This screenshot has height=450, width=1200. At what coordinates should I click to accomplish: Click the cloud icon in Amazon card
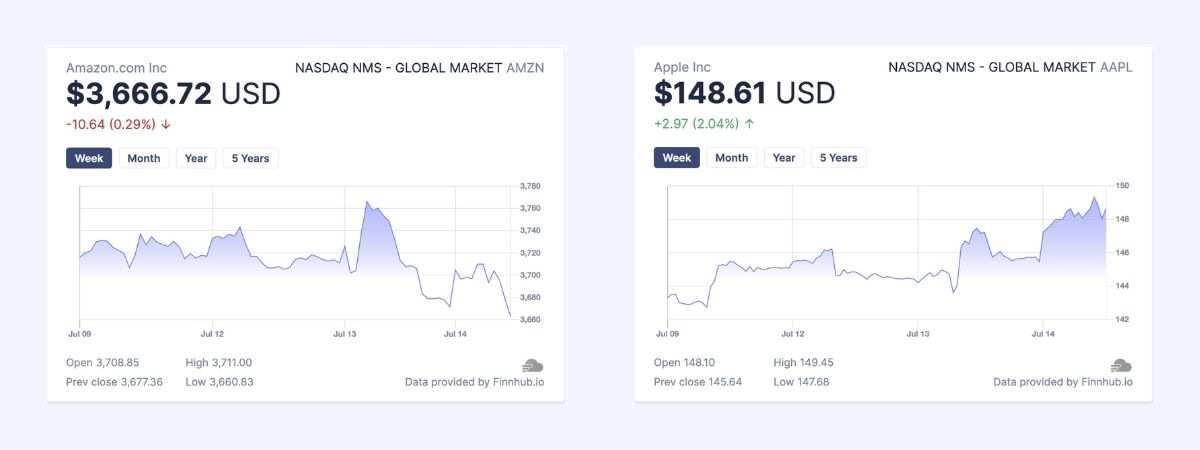point(532,365)
